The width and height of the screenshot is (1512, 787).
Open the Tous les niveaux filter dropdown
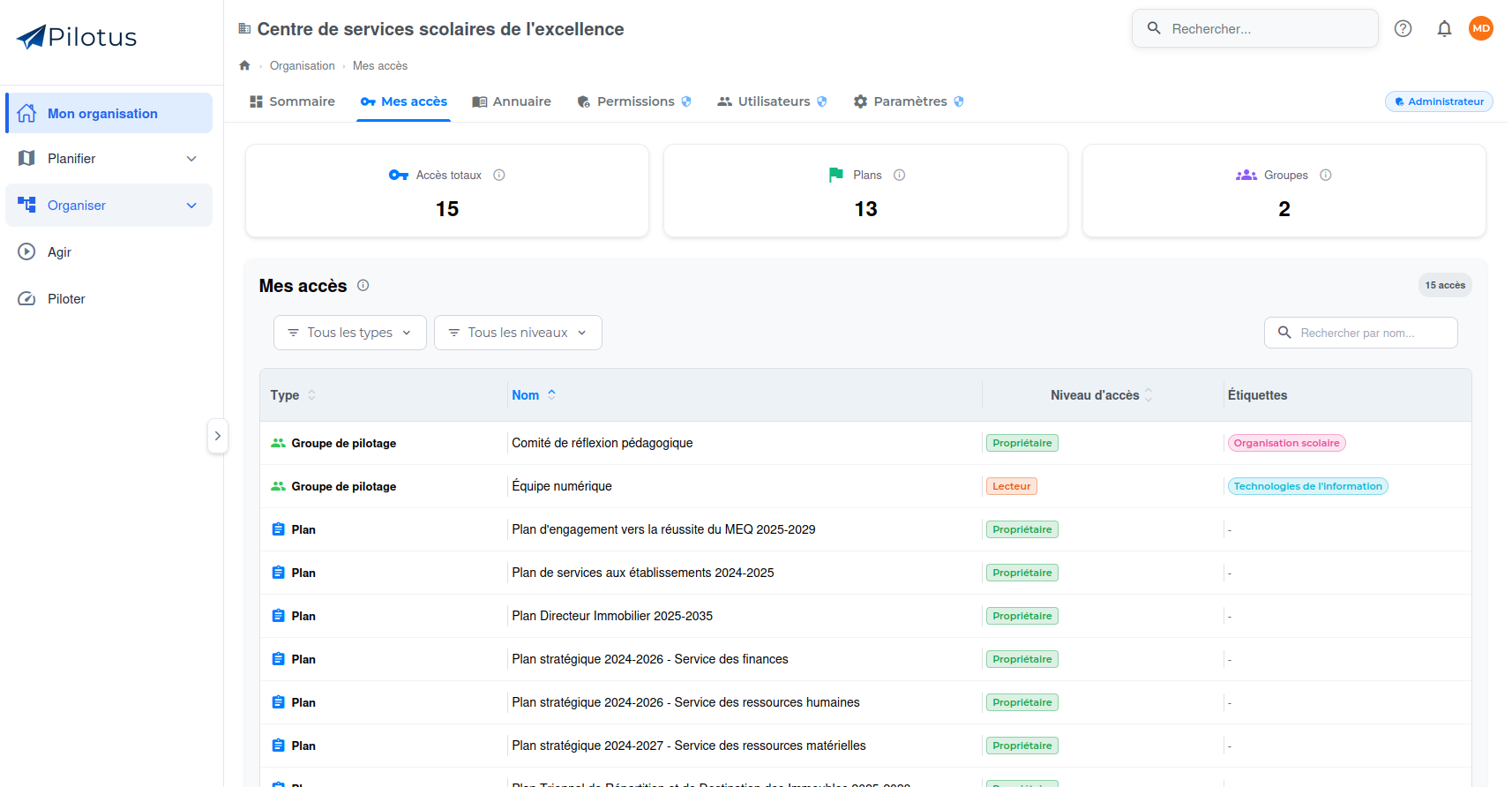518,333
